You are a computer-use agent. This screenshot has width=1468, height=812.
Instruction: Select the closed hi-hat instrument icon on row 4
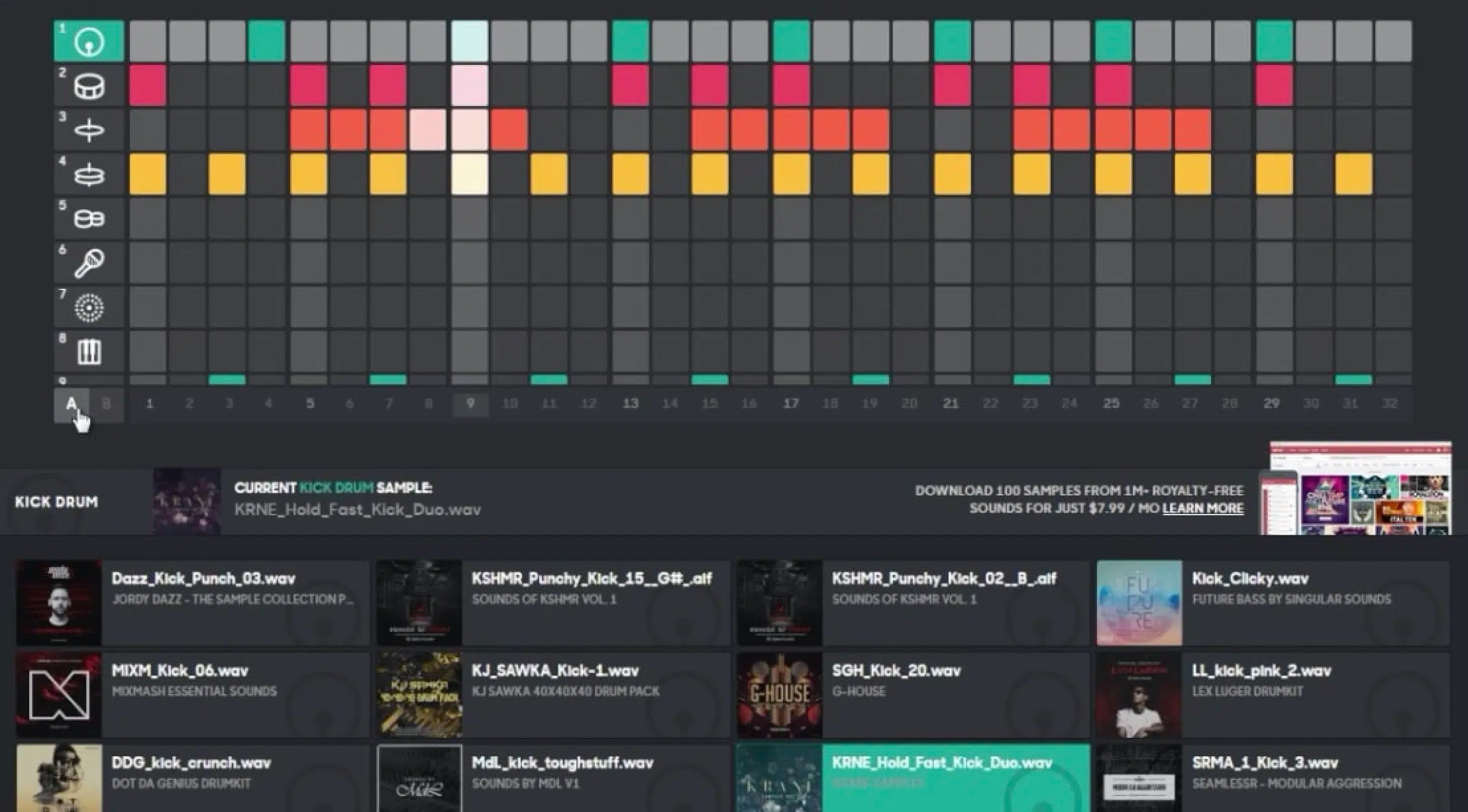point(89,174)
